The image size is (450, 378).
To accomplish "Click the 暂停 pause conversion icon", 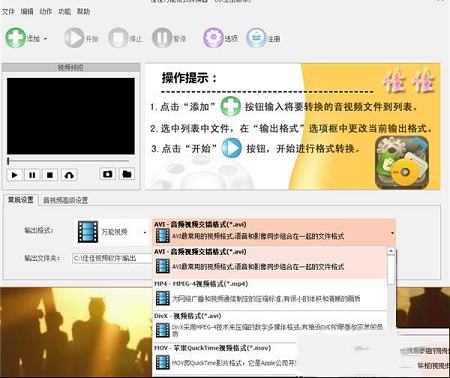I will point(162,38).
